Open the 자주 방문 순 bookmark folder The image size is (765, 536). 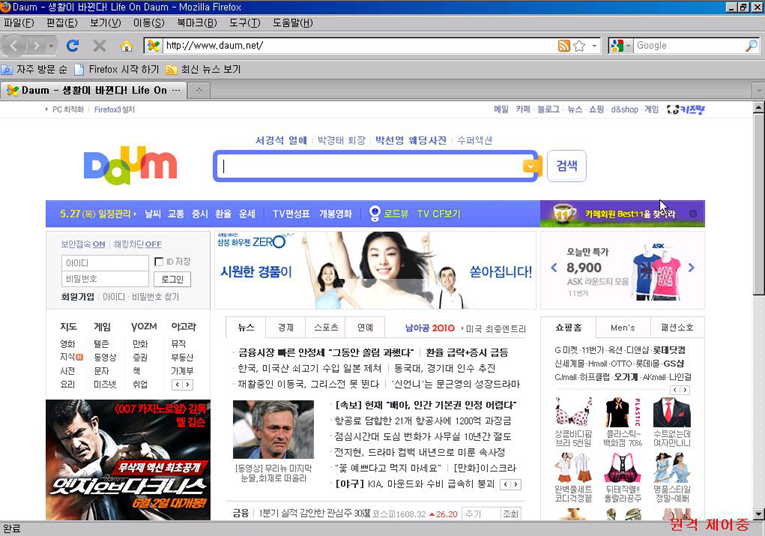point(34,70)
